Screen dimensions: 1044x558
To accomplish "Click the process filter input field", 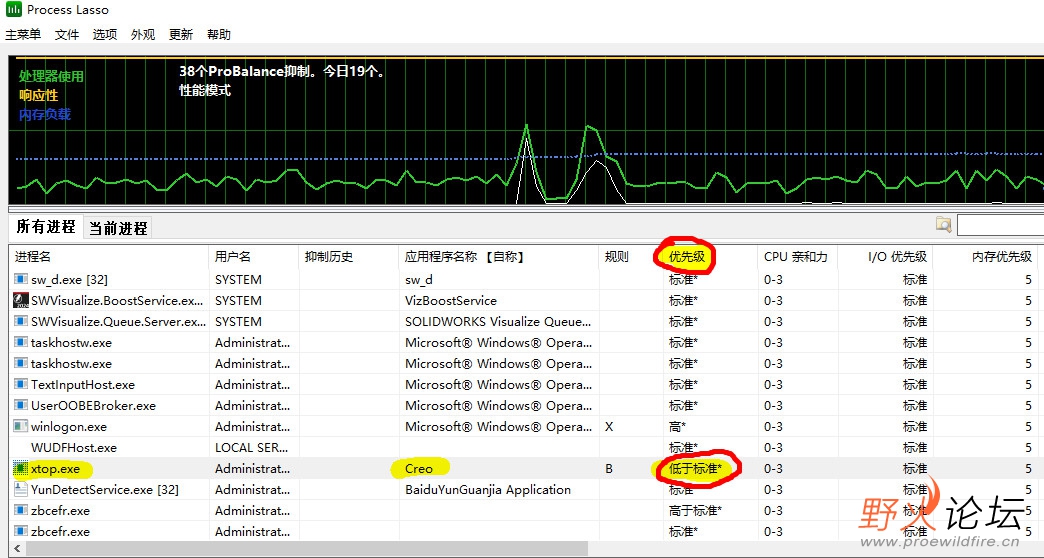I will (1000, 225).
